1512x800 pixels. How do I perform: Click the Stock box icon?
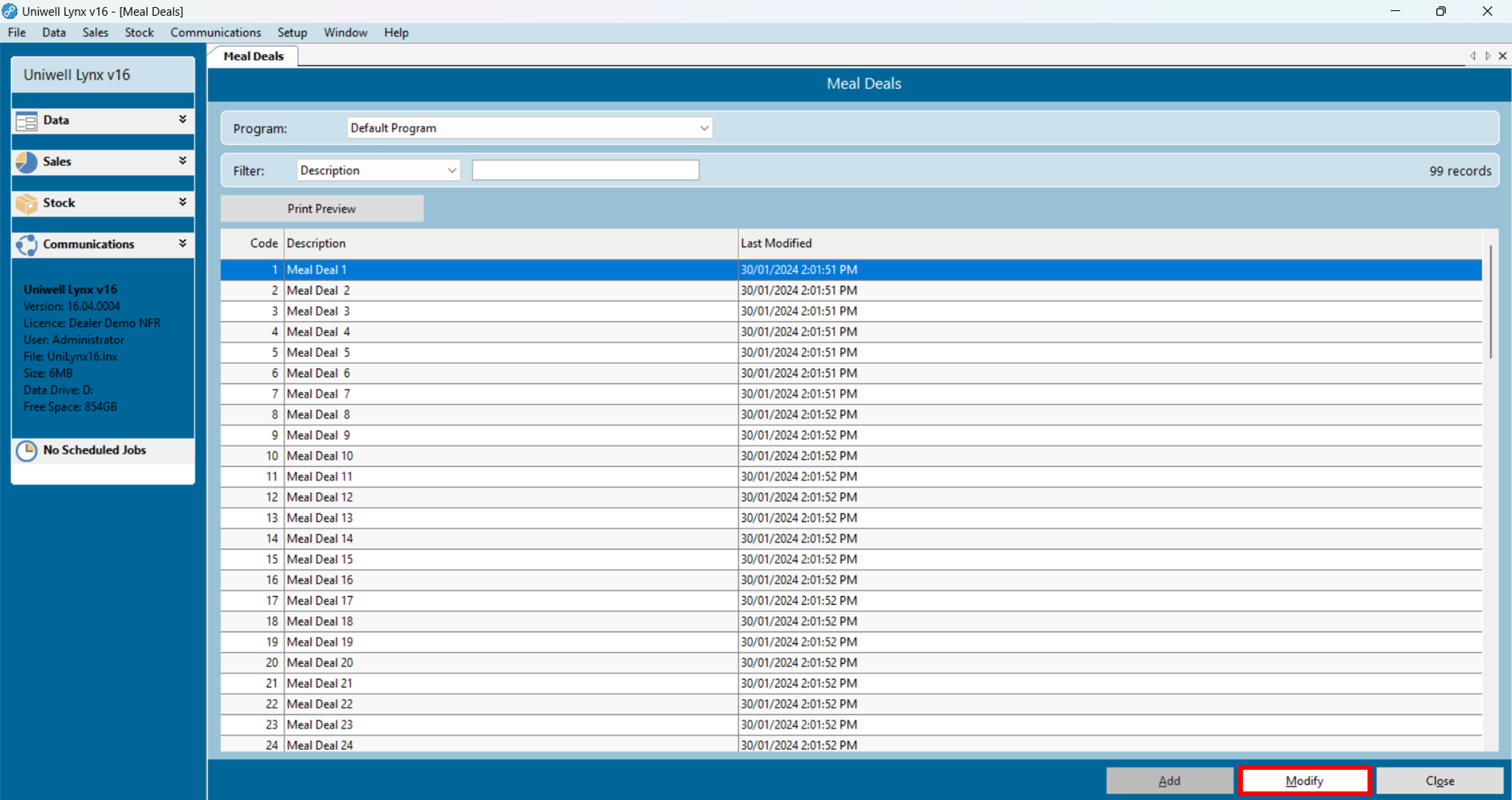coord(26,203)
